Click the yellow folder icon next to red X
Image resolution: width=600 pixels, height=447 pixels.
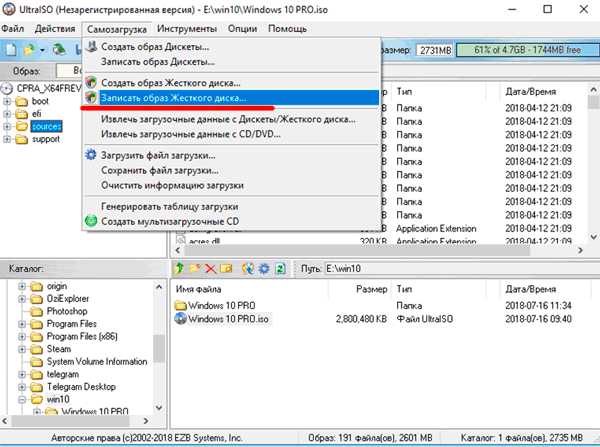tap(226, 268)
